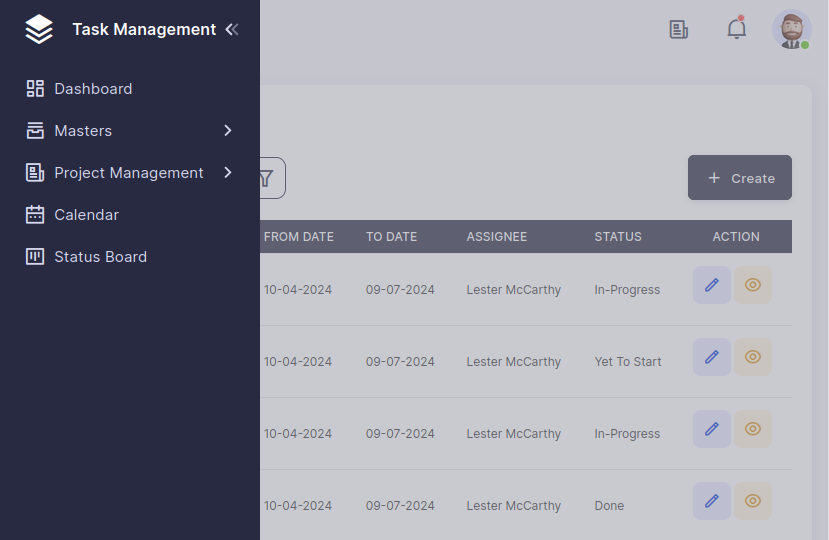
Task: Click the ACTION column header
Action: pyautogui.click(x=736, y=237)
